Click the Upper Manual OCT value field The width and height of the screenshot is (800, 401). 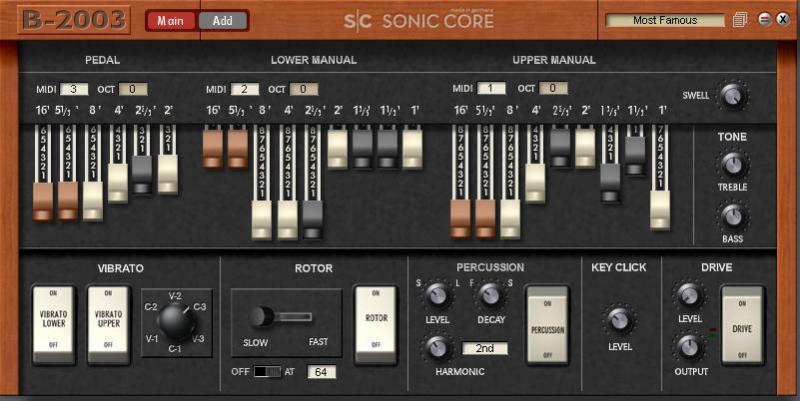(x=553, y=88)
